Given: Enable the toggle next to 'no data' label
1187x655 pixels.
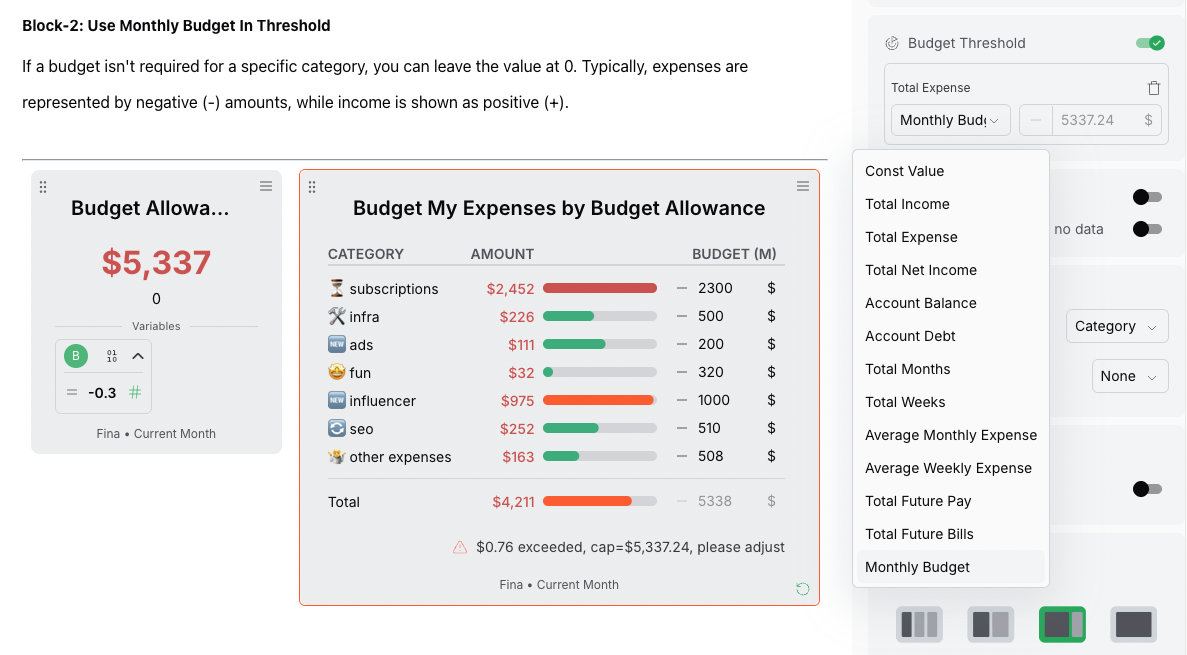Looking at the screenshot, I should (x=1147, y=229).
